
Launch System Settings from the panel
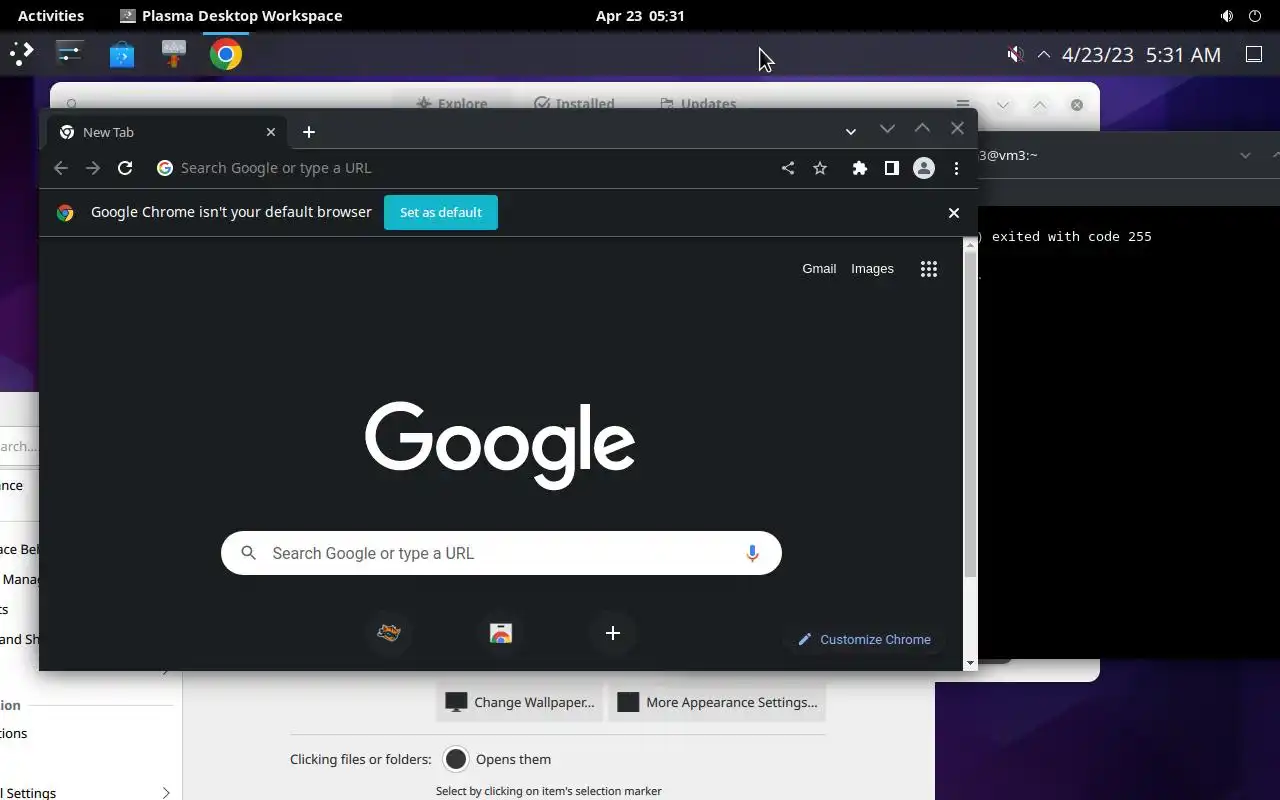pyautogui.click(x=70, y=54)
